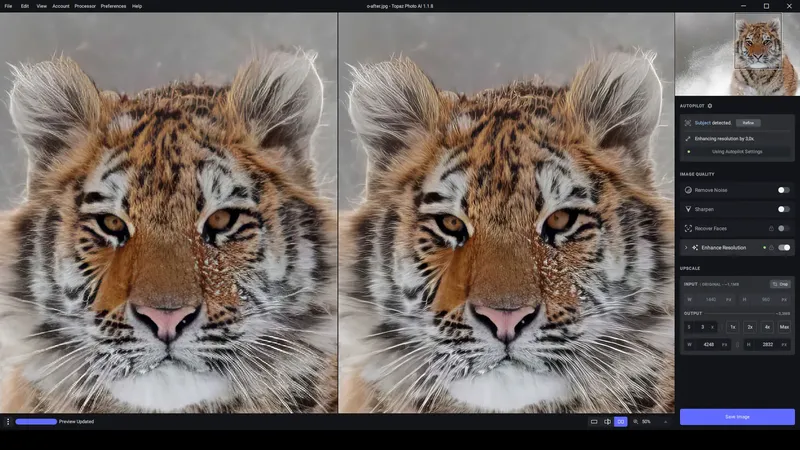Viewport: 800px width, 450px height.
Task: Click the Subject link text
Action: tap(703, 123)
